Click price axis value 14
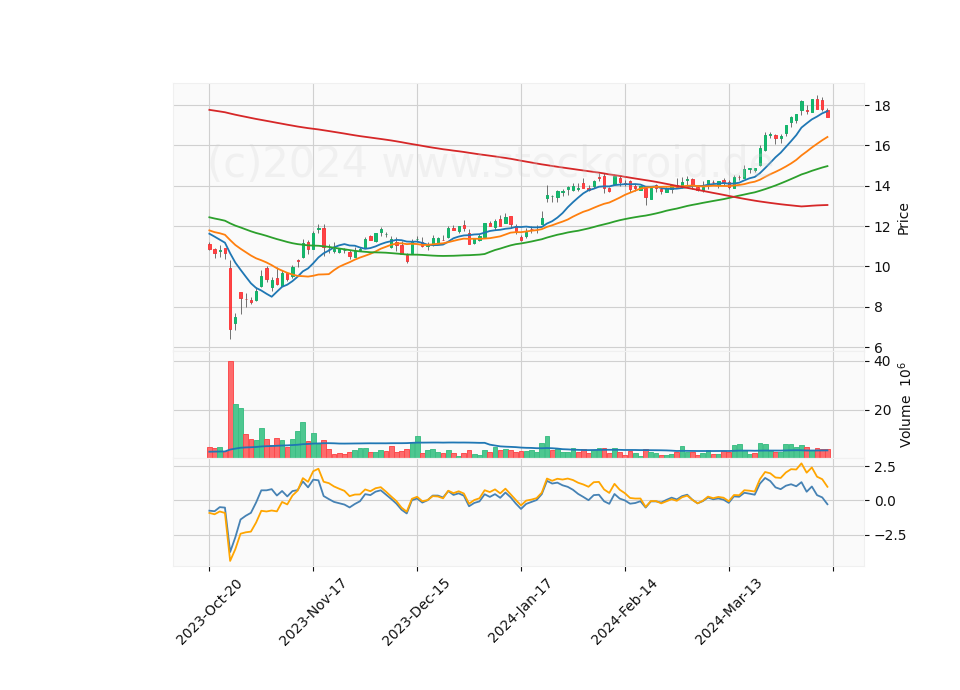Viewport: 960px width, 690px height. tap(882, 187)
